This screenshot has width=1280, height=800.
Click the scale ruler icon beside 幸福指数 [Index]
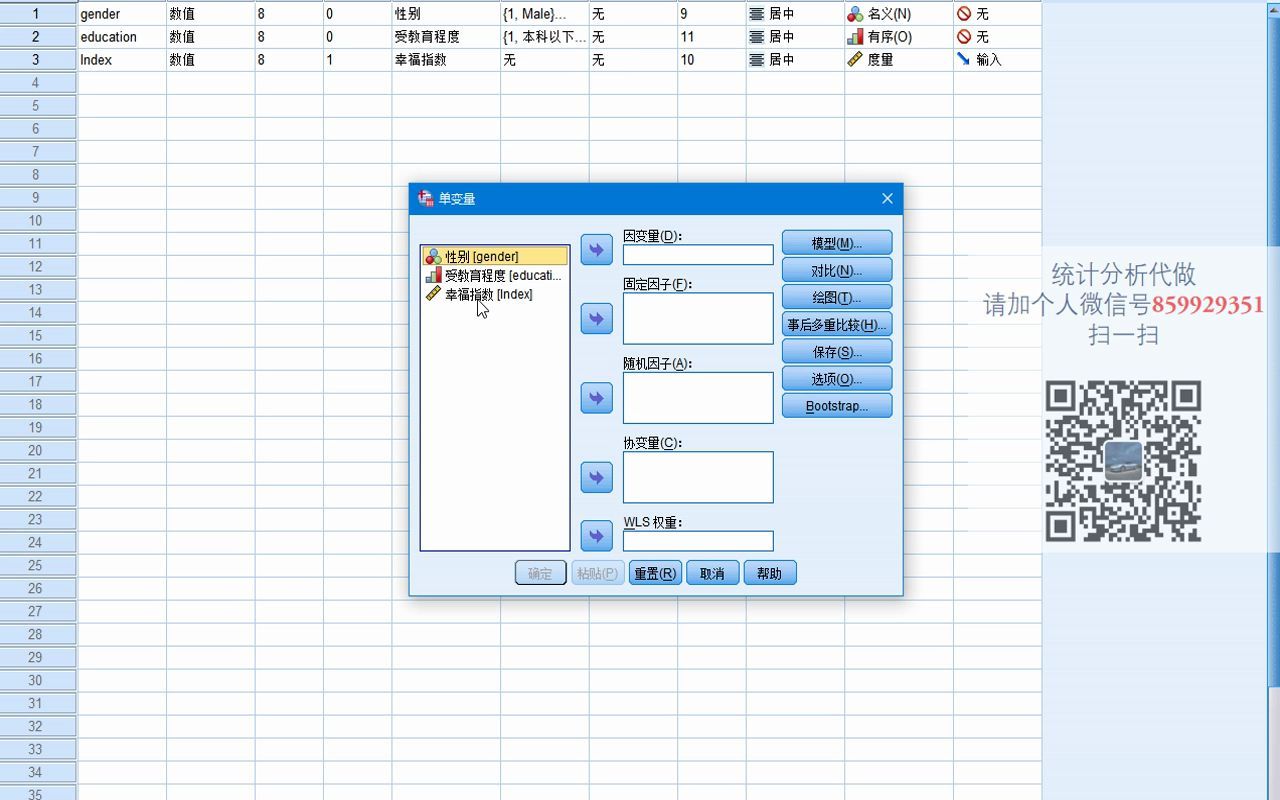433,294
